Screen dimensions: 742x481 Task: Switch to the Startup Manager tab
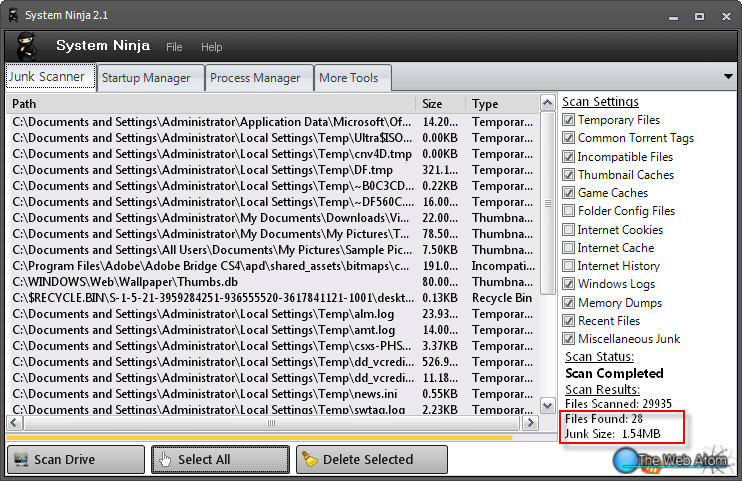pos(150,78)
